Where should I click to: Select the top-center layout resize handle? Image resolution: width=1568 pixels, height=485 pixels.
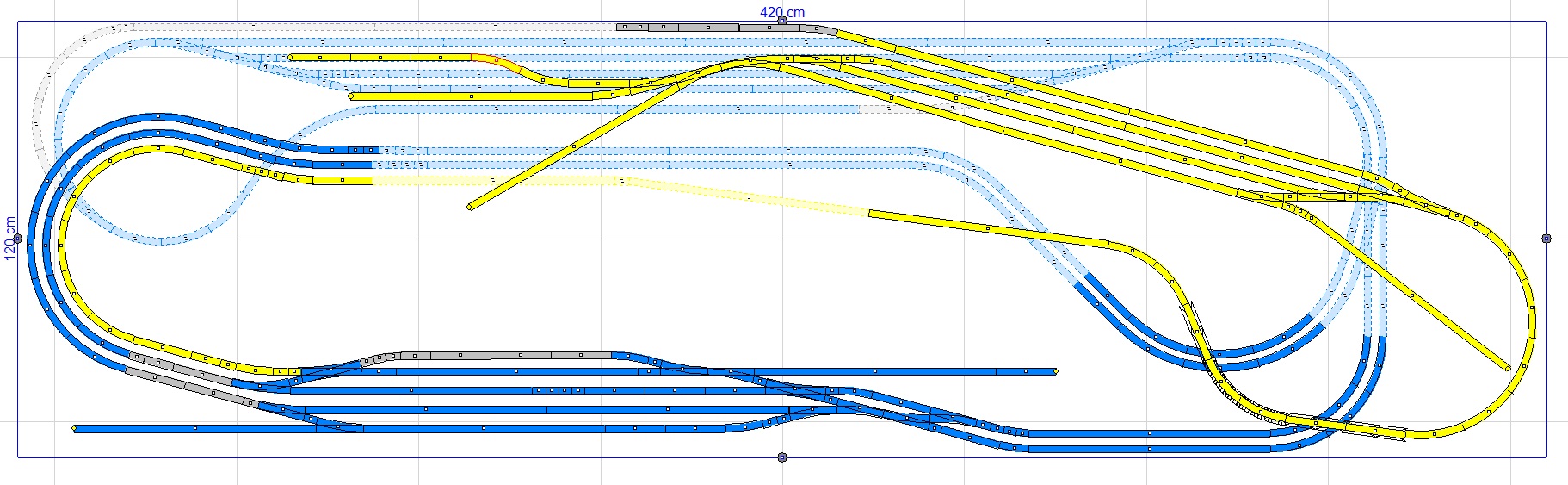coord(782,20)
